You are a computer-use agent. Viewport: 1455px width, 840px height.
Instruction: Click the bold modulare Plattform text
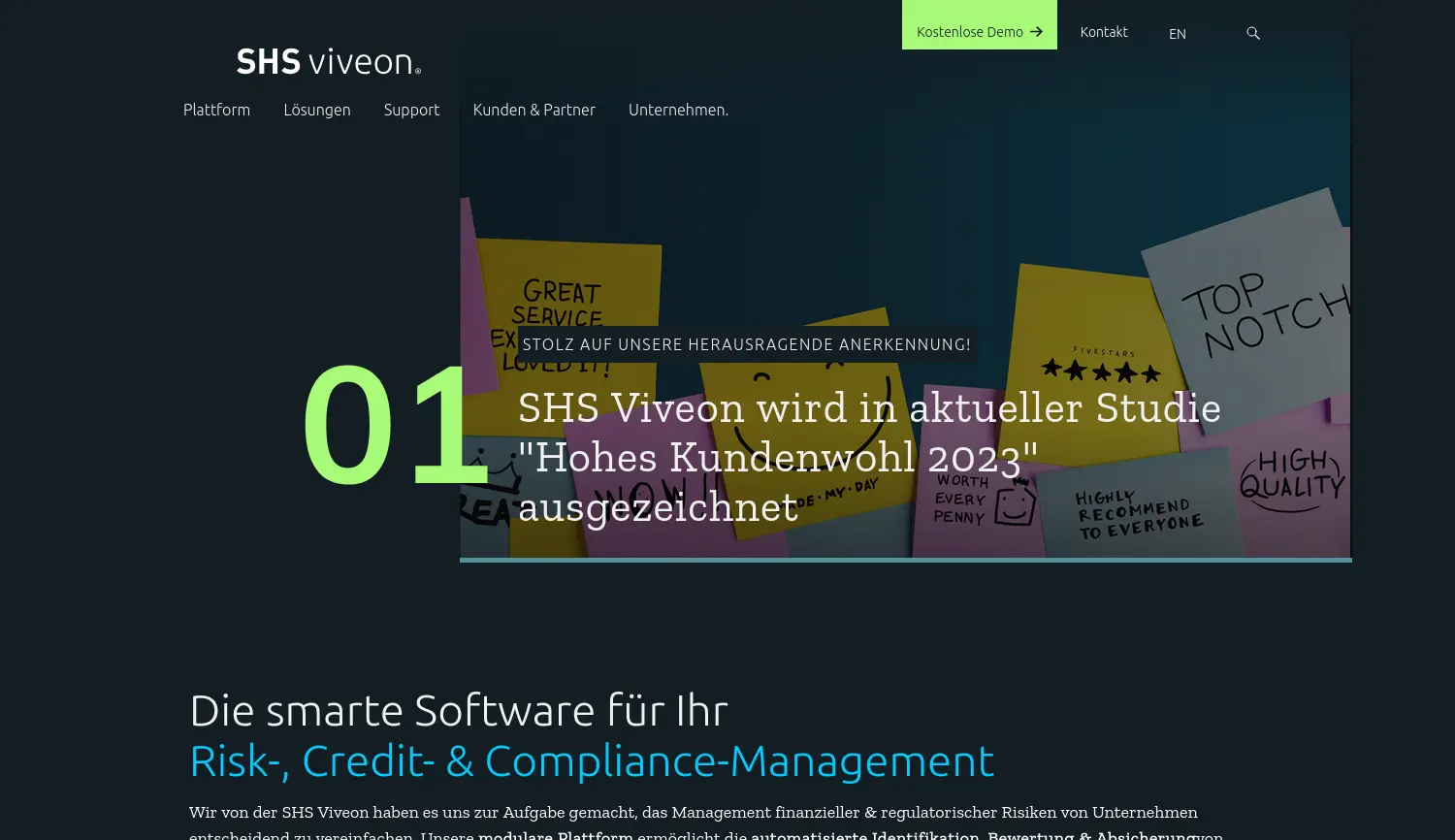554,835
